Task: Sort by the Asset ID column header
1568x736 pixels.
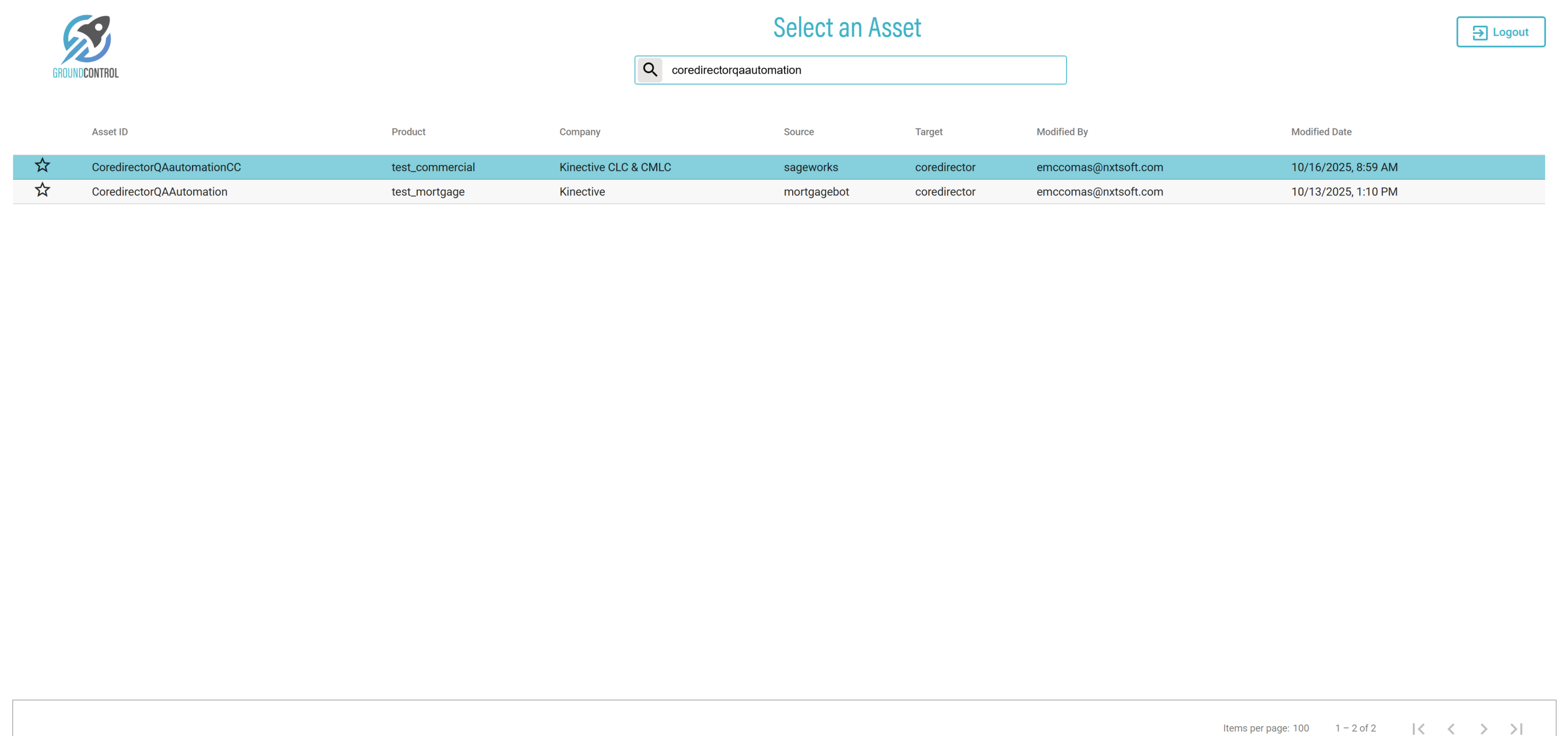Action: 110,131
